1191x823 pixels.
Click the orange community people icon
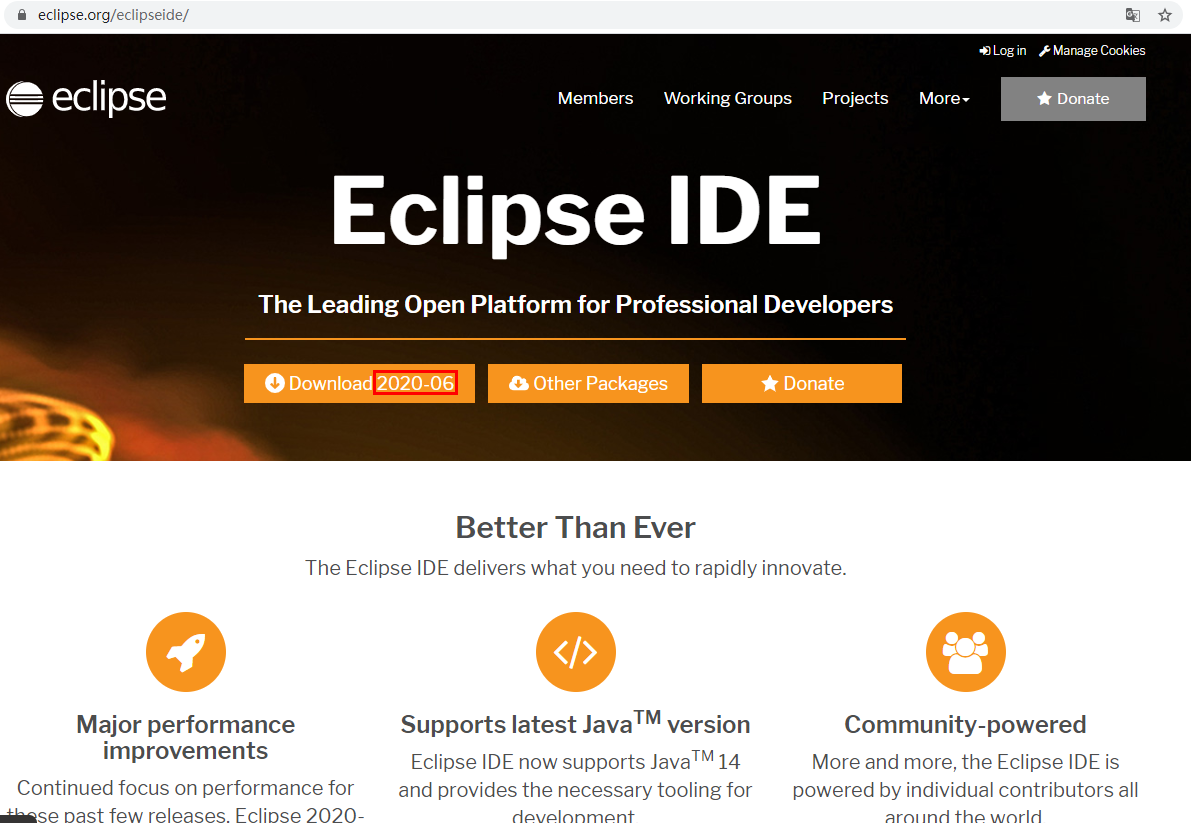tap(965, 651)
